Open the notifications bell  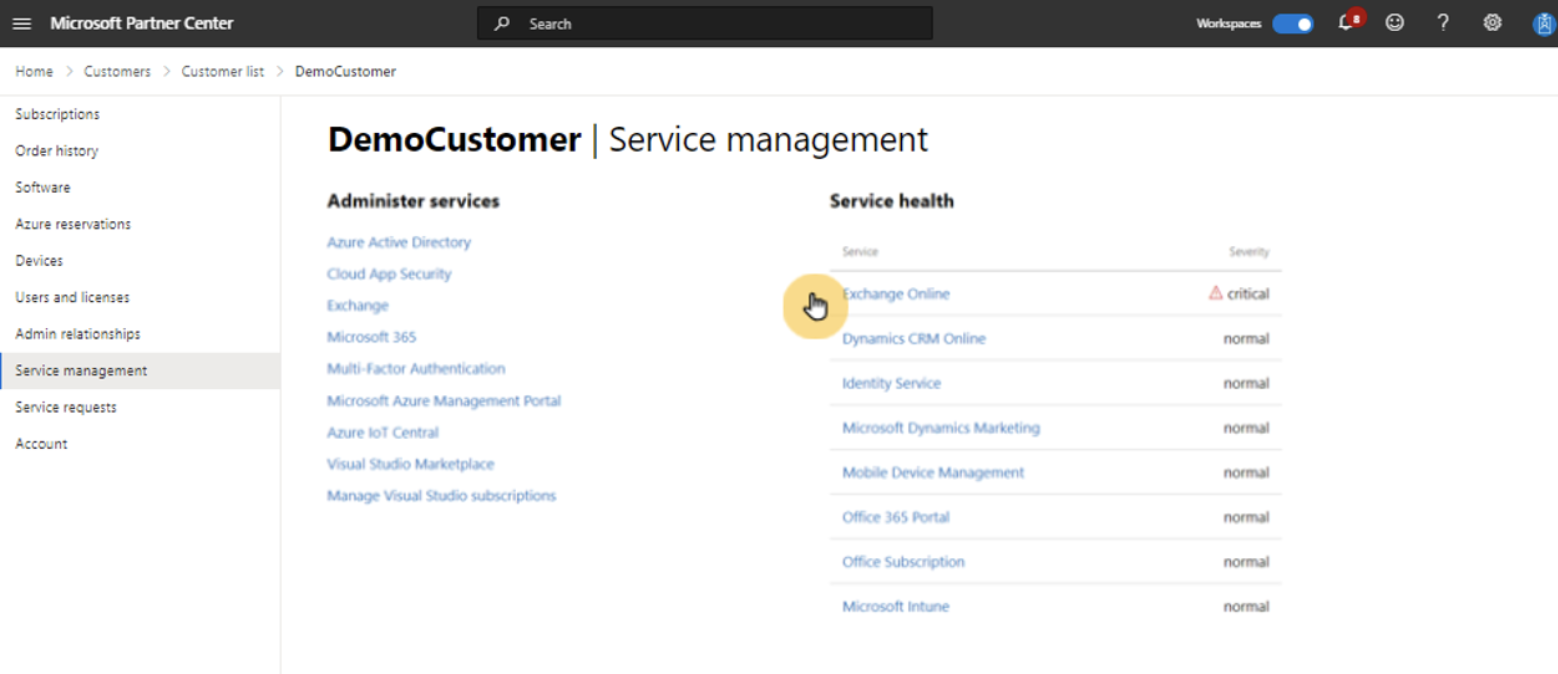(x=1345, y=23)
